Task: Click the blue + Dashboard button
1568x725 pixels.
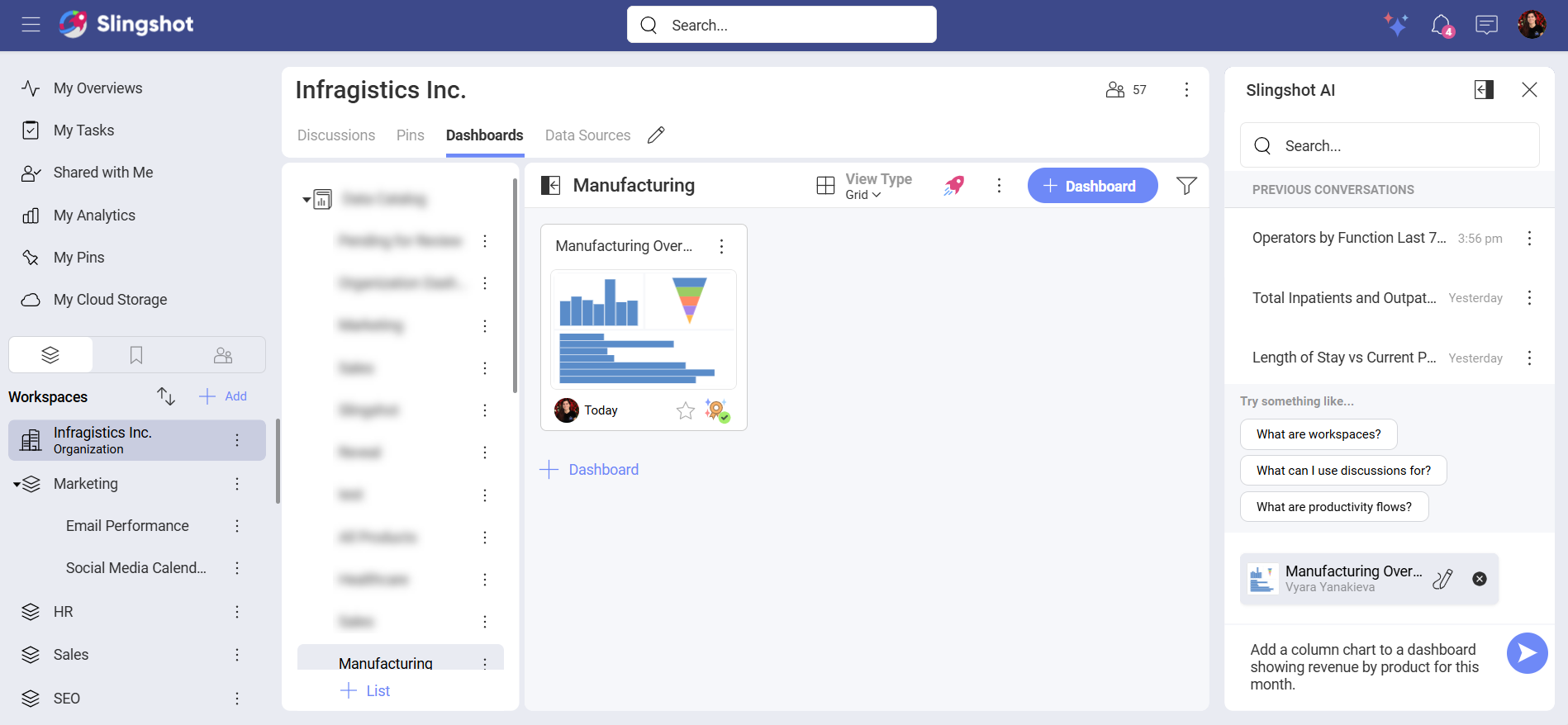Action: coord(1092,186)
